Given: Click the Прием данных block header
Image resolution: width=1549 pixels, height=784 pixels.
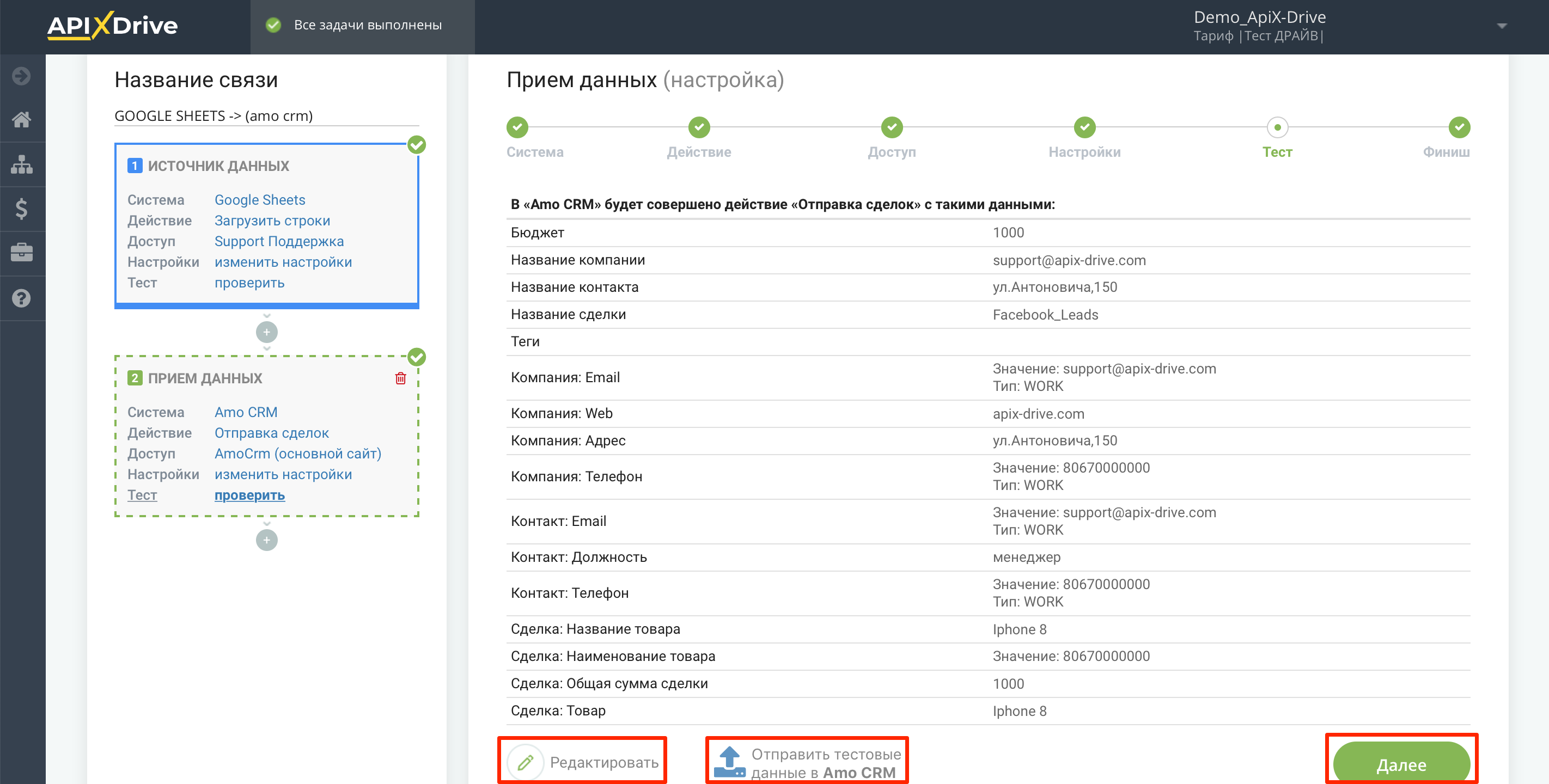Looking at the screenshot, I should click(x=205, y=378).
